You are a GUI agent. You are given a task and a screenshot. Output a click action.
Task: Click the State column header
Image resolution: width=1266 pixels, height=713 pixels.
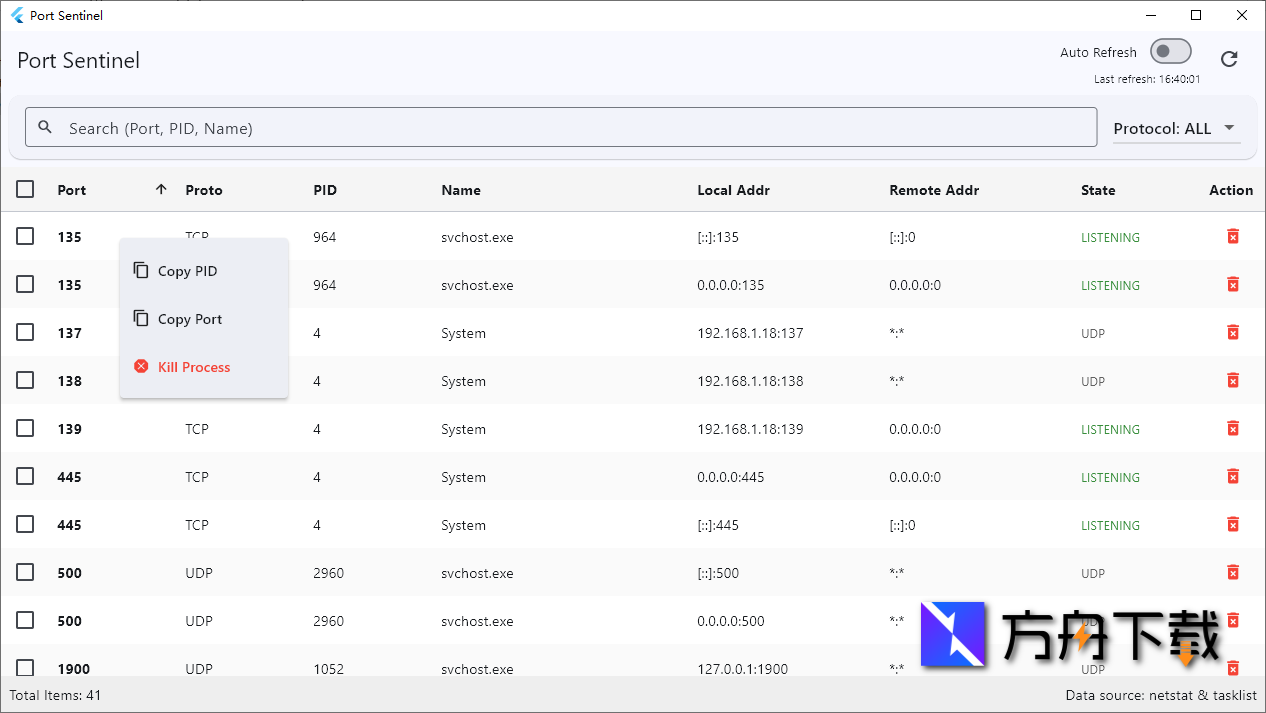tap(1098, 190)
